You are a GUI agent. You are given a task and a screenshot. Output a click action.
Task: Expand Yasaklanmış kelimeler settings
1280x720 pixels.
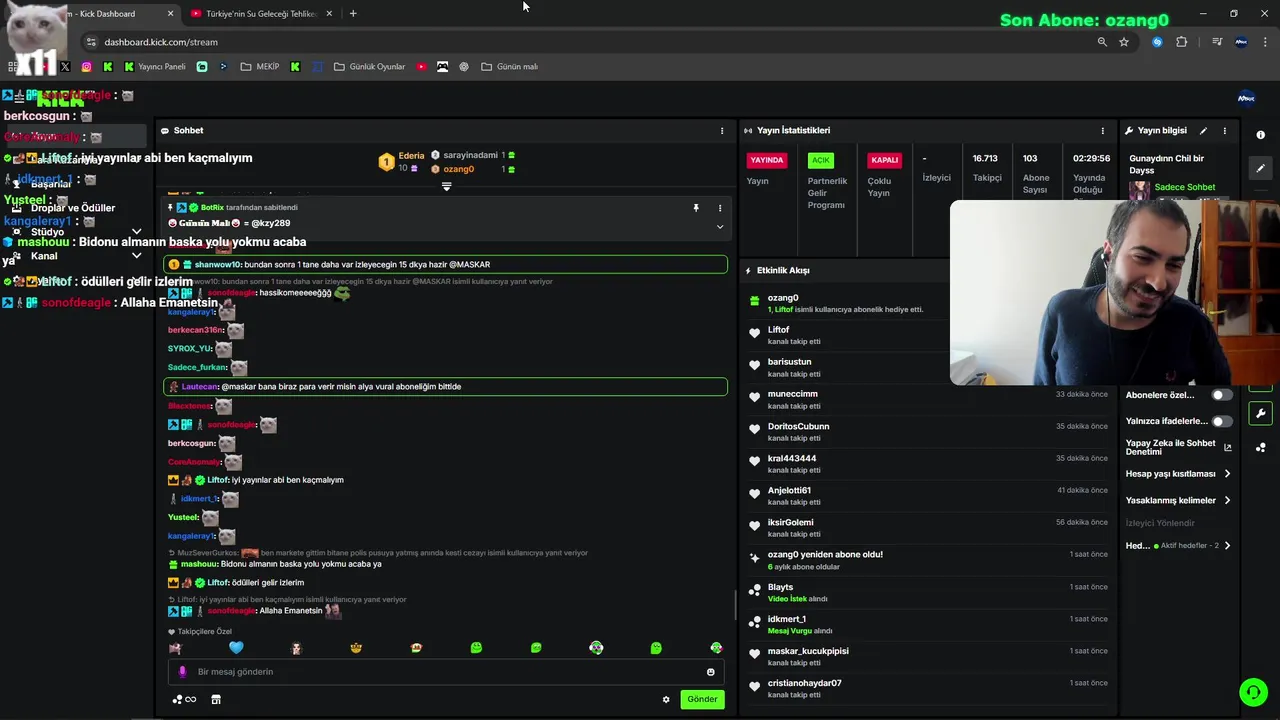(1179, 500)
